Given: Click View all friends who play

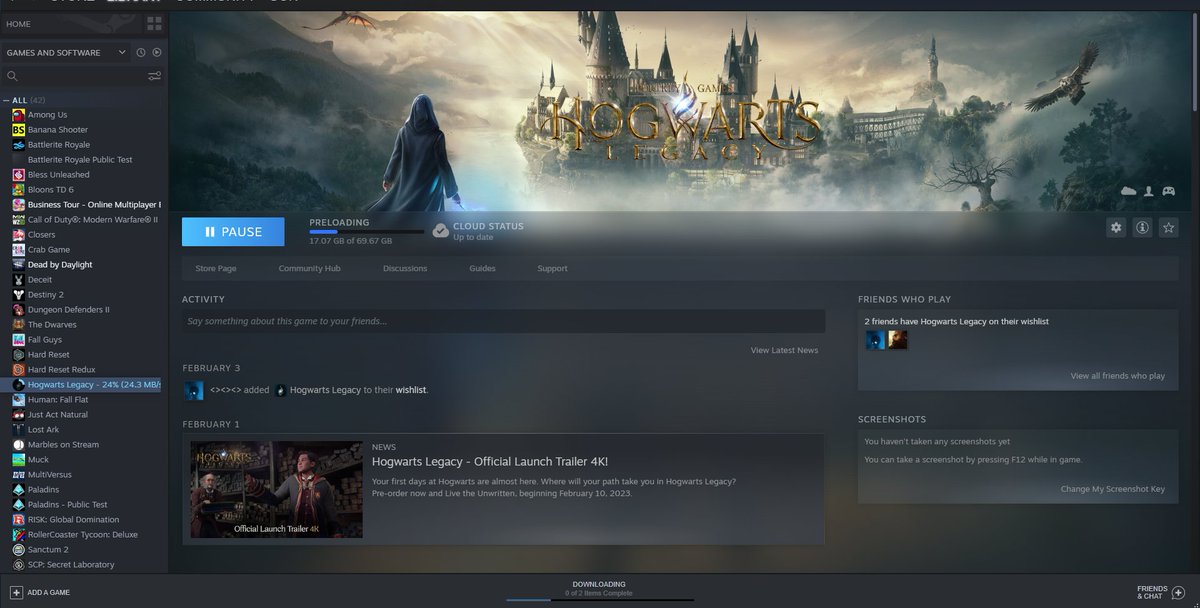Looking at the screenshot, I should tap(1117, 376).
